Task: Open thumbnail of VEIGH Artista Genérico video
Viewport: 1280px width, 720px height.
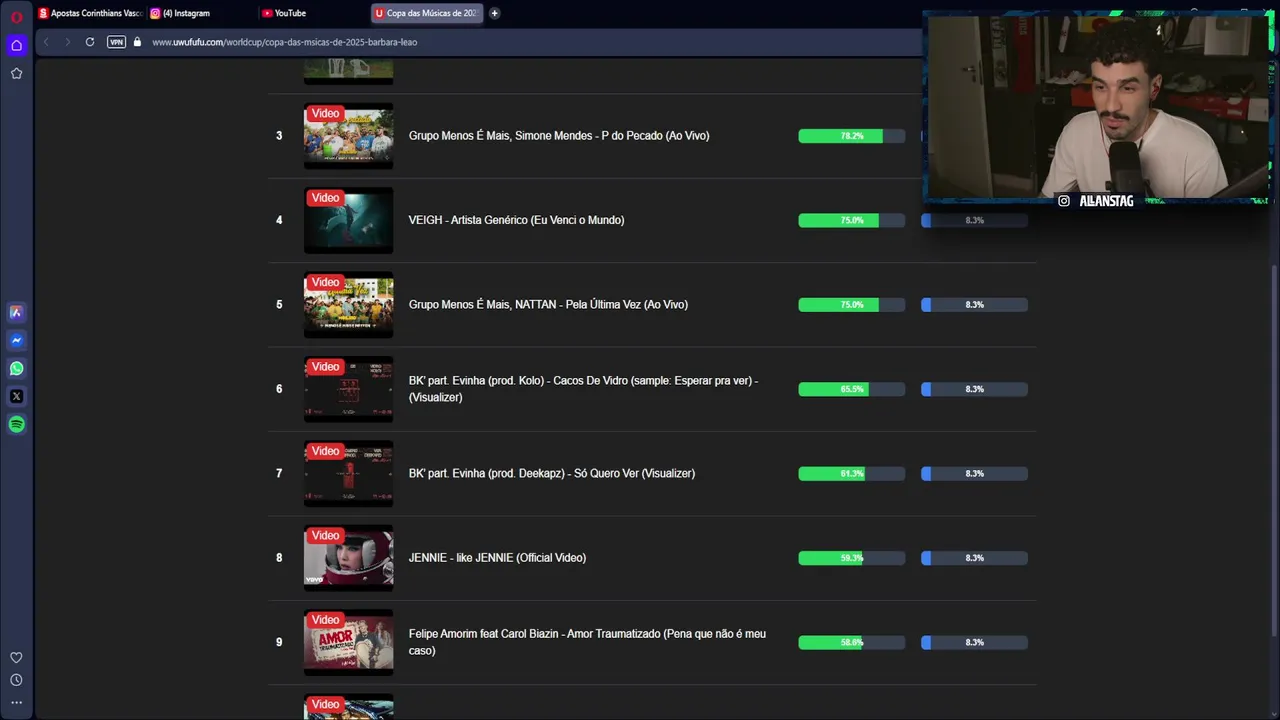Action: click(x=348, y=220)
